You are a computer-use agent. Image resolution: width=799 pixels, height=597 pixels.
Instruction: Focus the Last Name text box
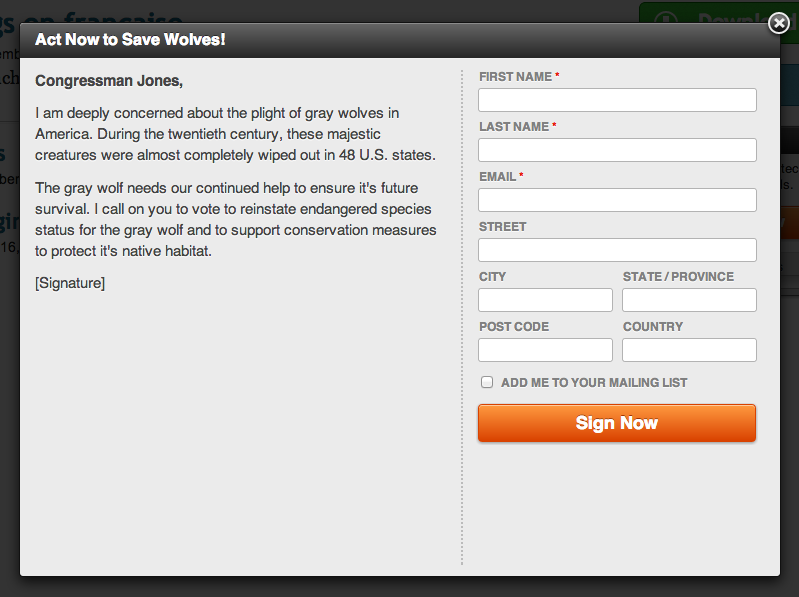coord(617,150)
